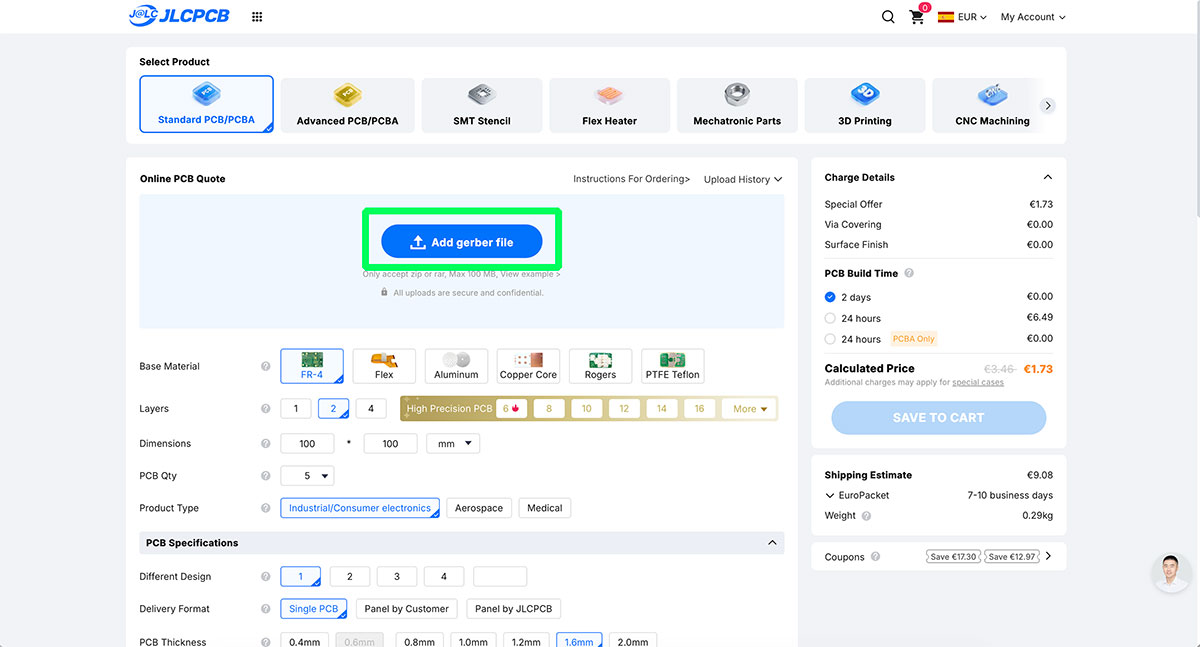
Task: Open the special cases link
Action: (x=978, y=382)
